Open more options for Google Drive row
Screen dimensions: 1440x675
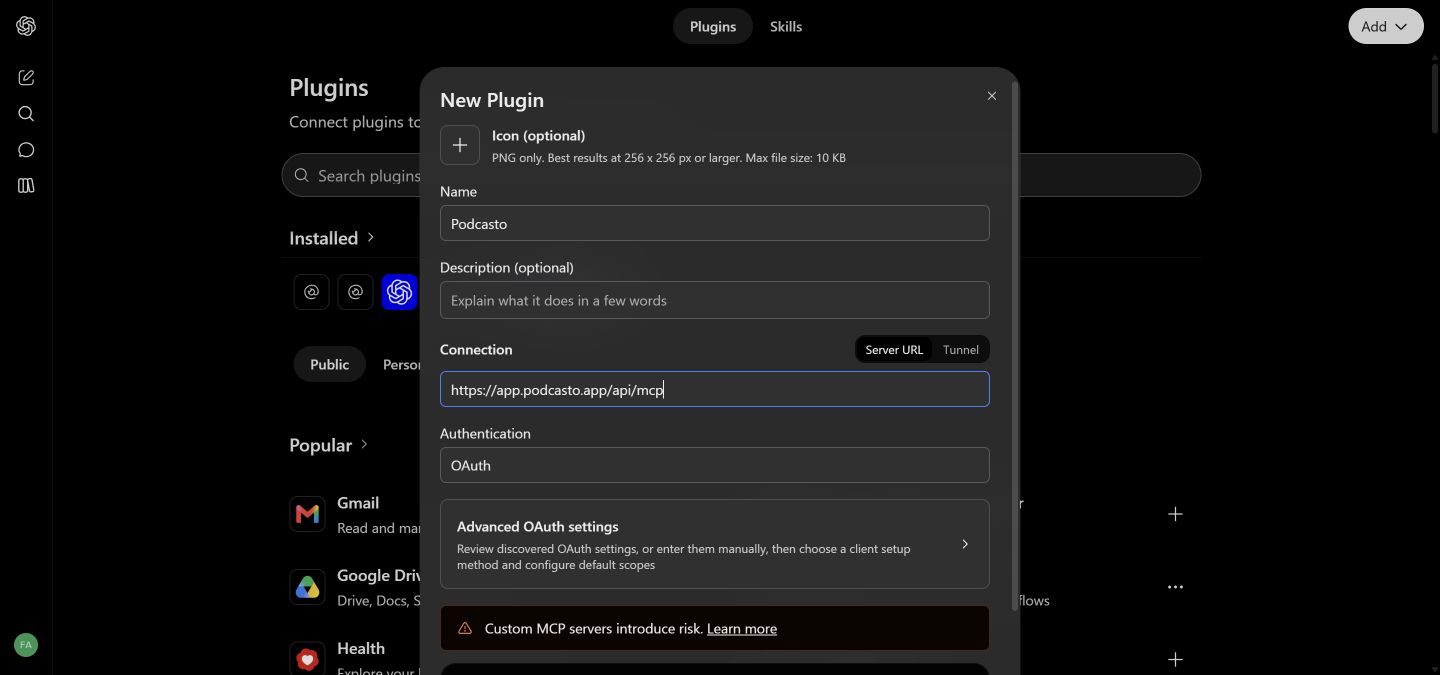pos(1175,587)
